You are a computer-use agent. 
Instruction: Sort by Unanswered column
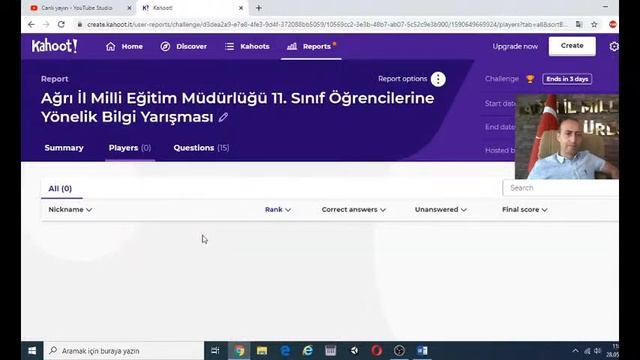(440, 209)
